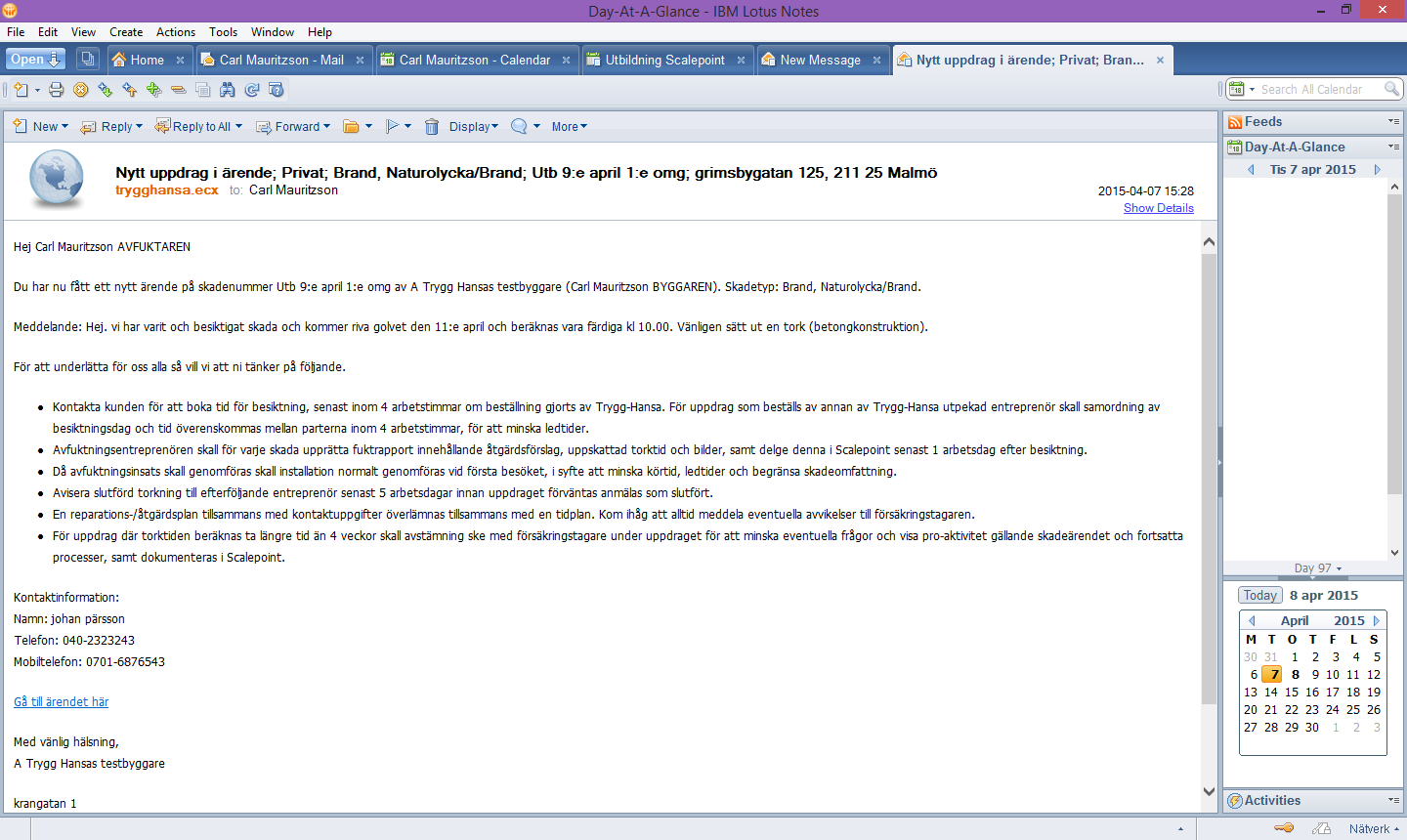Viewport: 1407px width, 840px height.
Task: Click the trash Delete icon in mail actions
Action: (432, 127)
